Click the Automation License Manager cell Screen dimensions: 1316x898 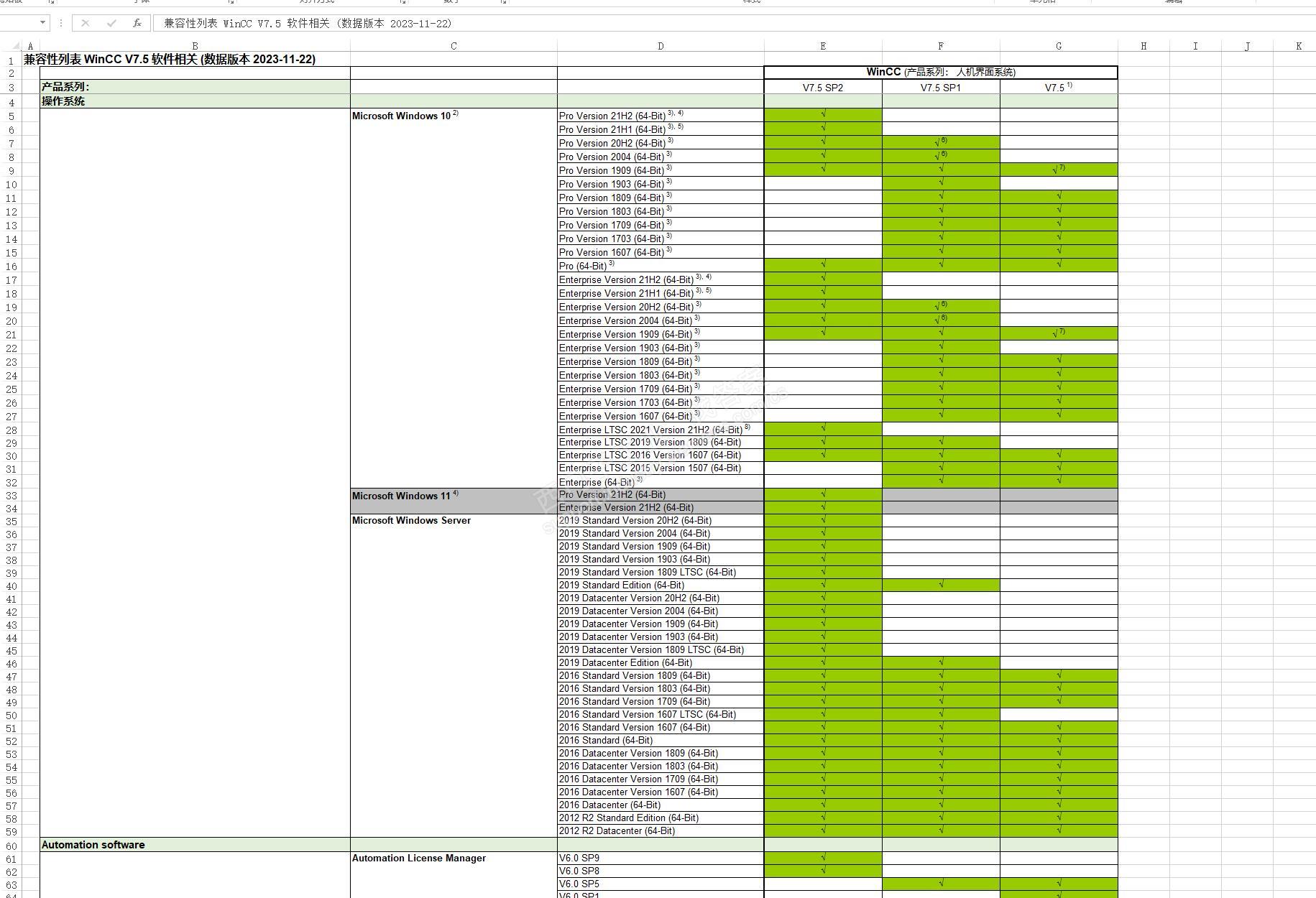point(454,858)
